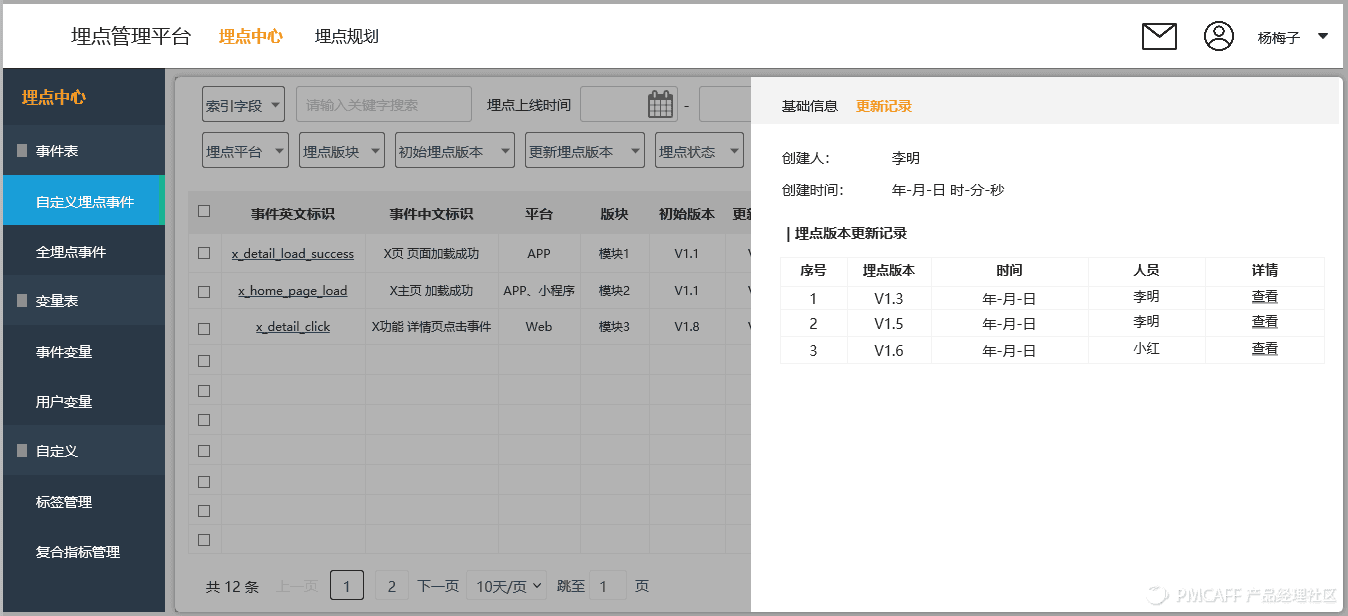Toggle the select-all checkbox in table header

coord(204,211)
